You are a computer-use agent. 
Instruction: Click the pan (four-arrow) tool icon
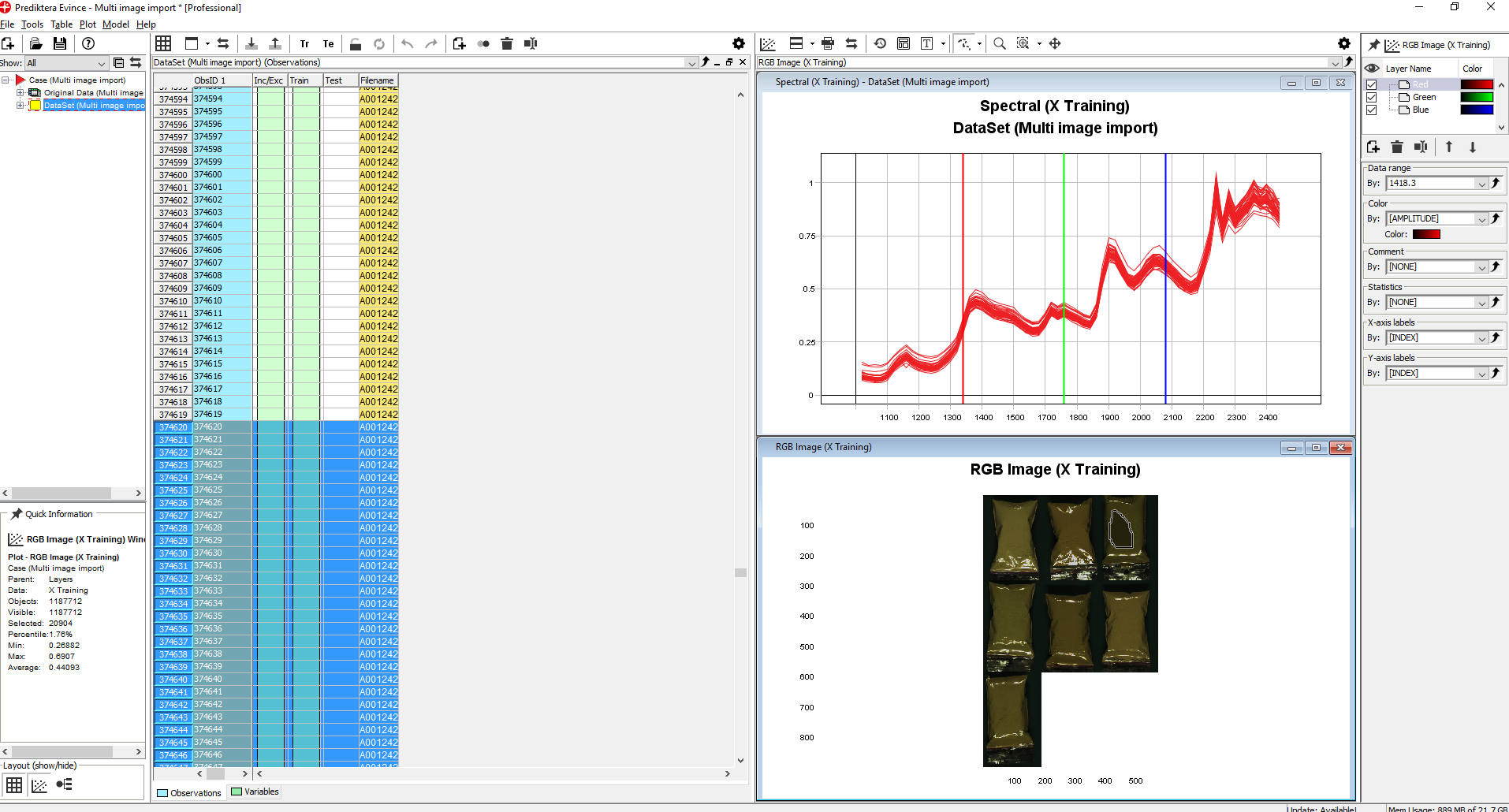1055,43
